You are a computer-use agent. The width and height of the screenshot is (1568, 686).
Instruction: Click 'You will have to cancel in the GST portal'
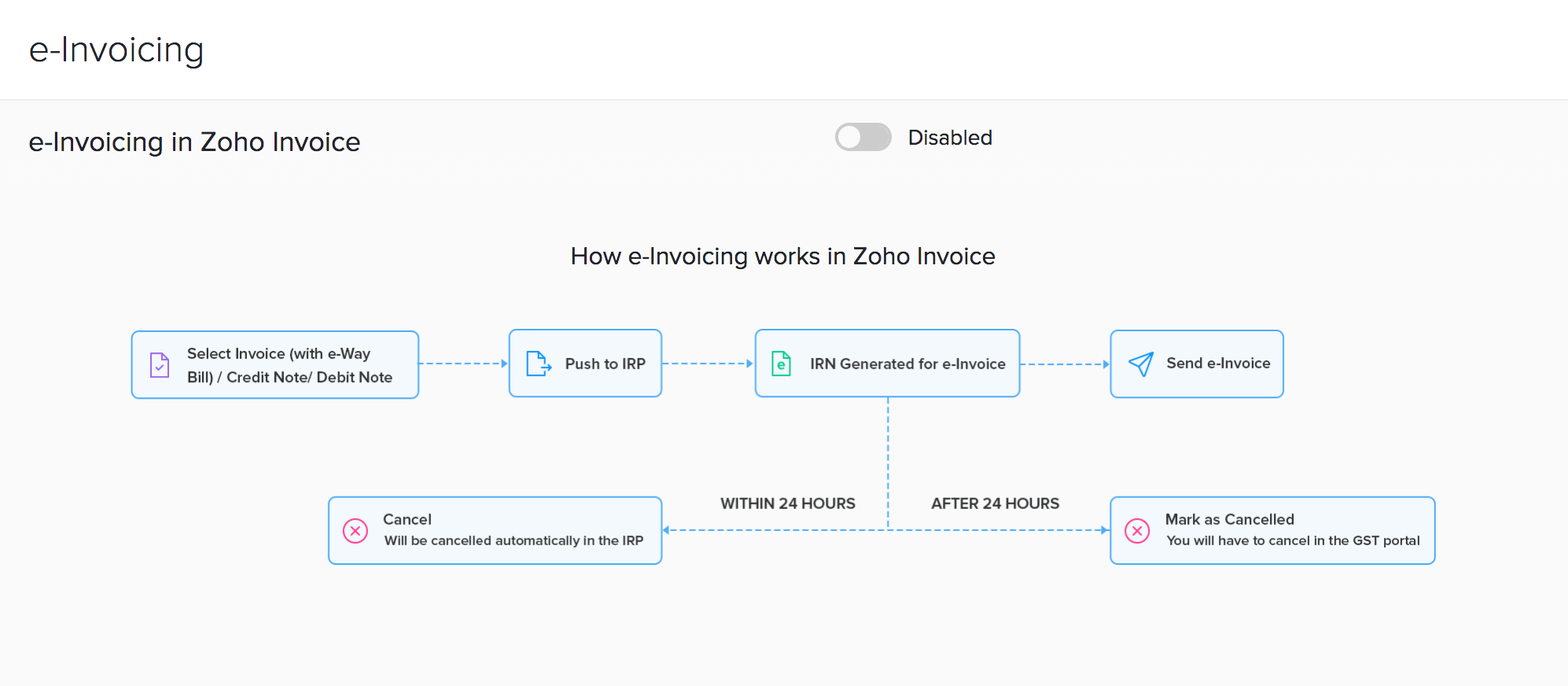(x=1293, y=540)
